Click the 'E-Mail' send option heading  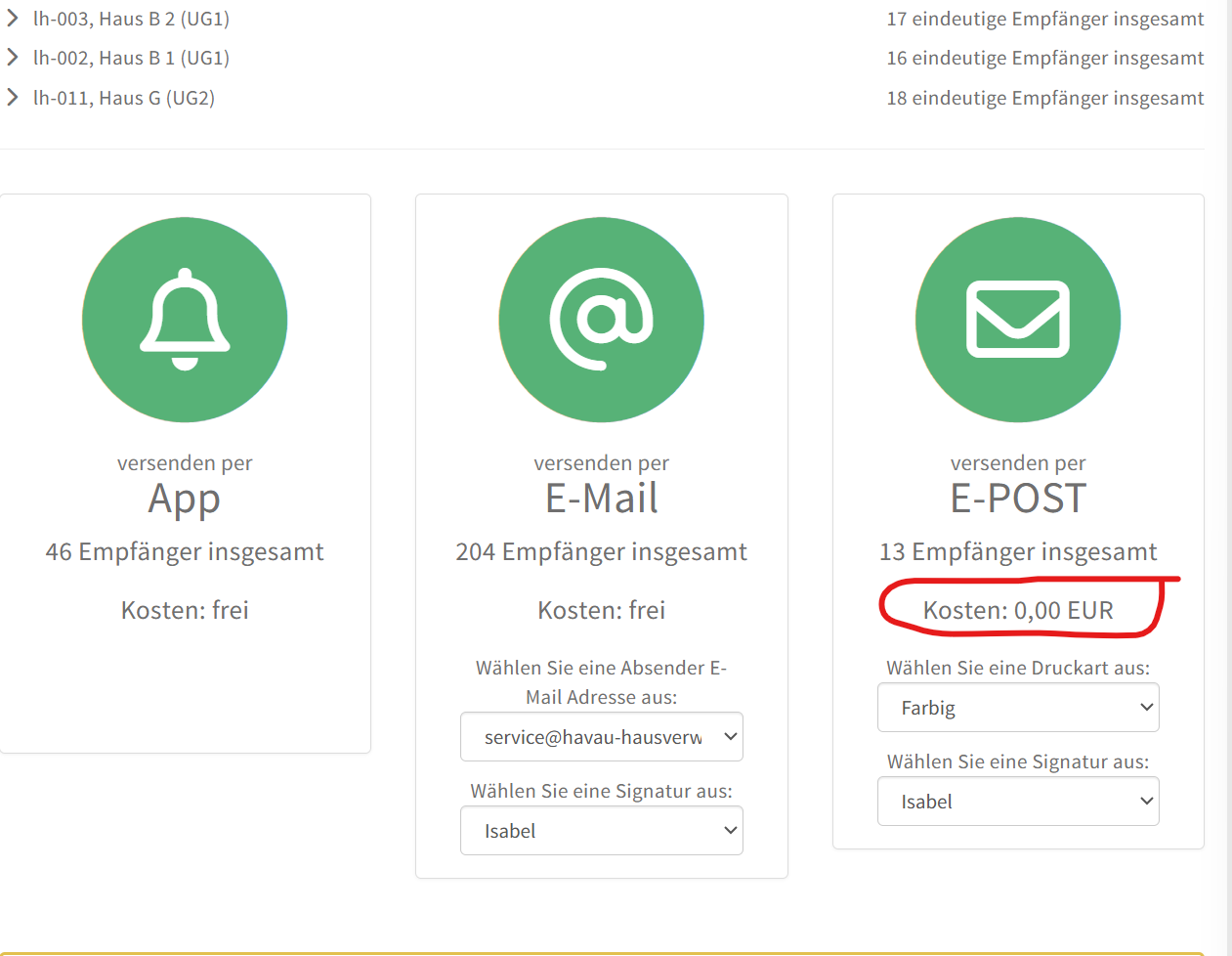(x=601, y=499)
